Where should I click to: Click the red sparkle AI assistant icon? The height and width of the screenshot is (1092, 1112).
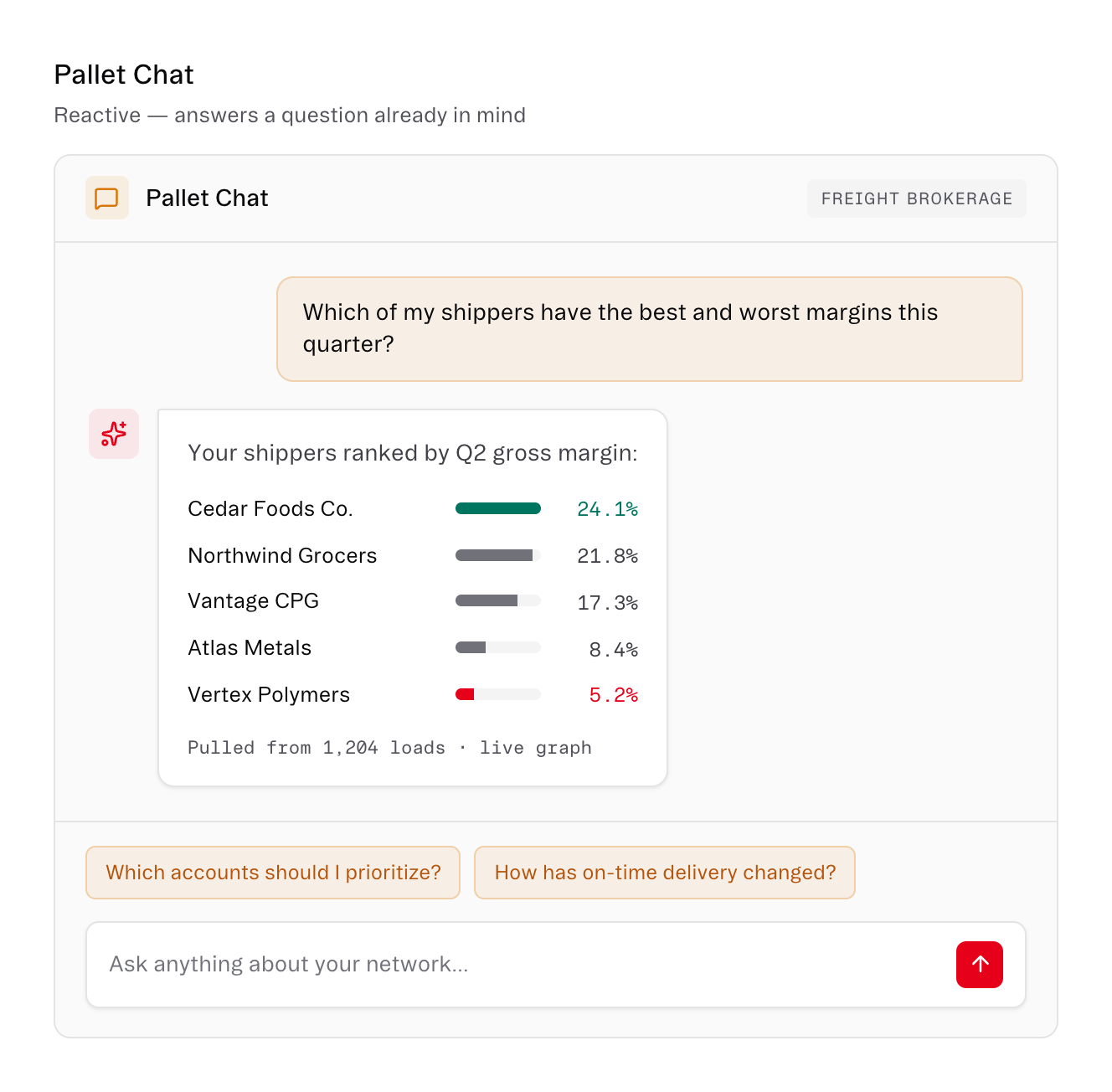coord(114,434)
